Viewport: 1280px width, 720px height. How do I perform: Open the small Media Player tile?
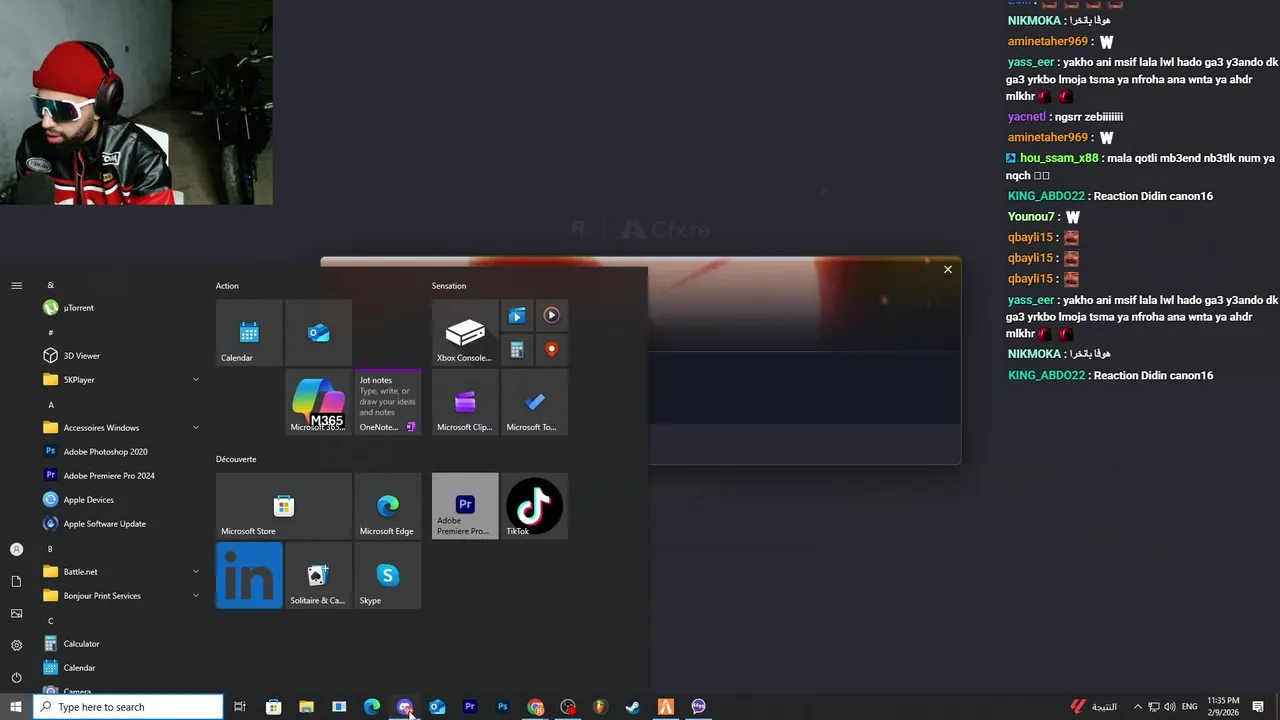tap(551, 316)
